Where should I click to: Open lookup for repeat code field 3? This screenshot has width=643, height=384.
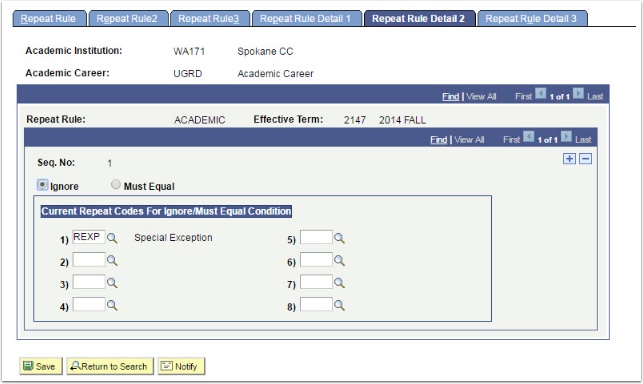click(112, 283)
